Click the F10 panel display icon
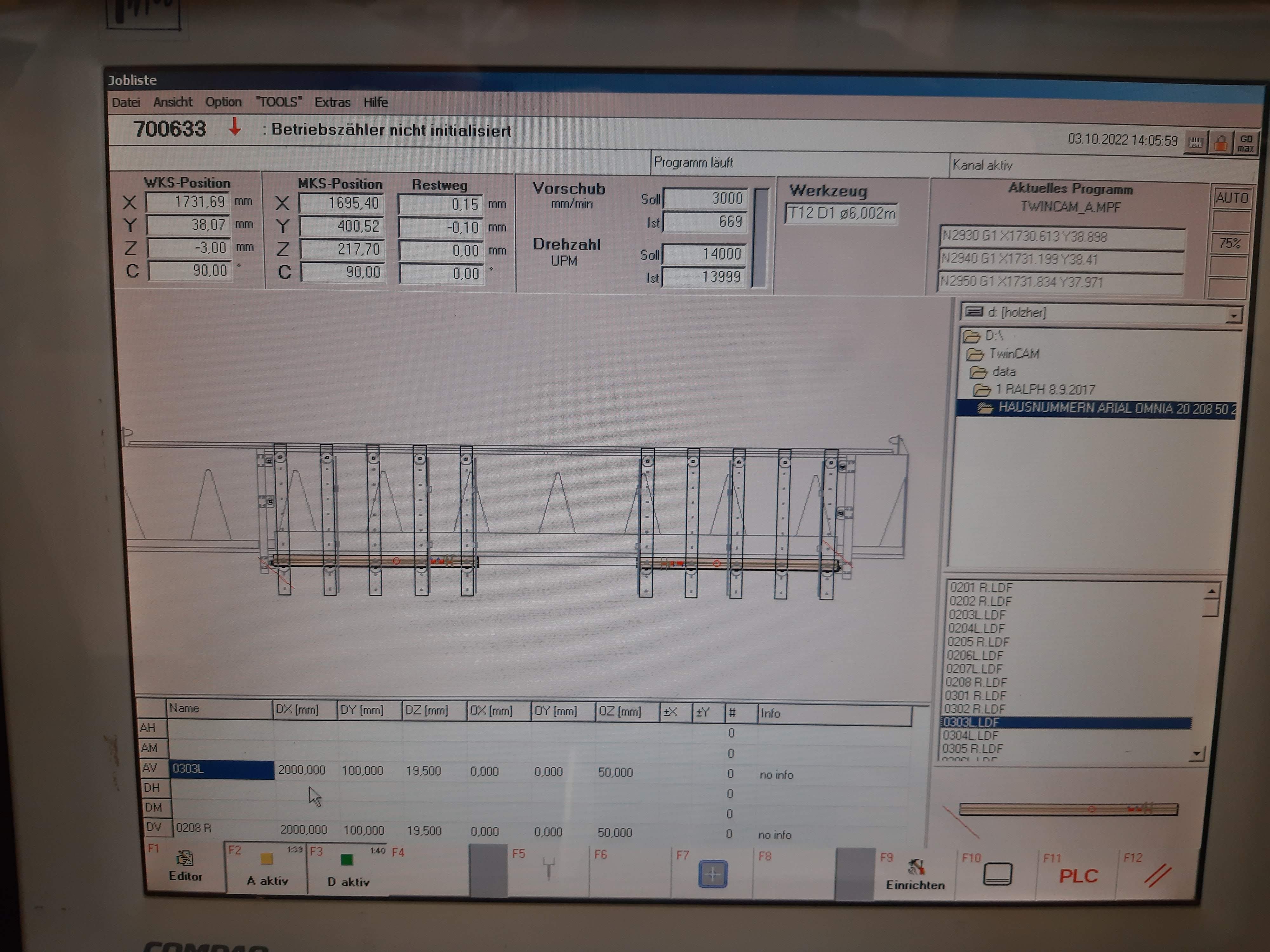1270x952 pixels. pos(997,875)
